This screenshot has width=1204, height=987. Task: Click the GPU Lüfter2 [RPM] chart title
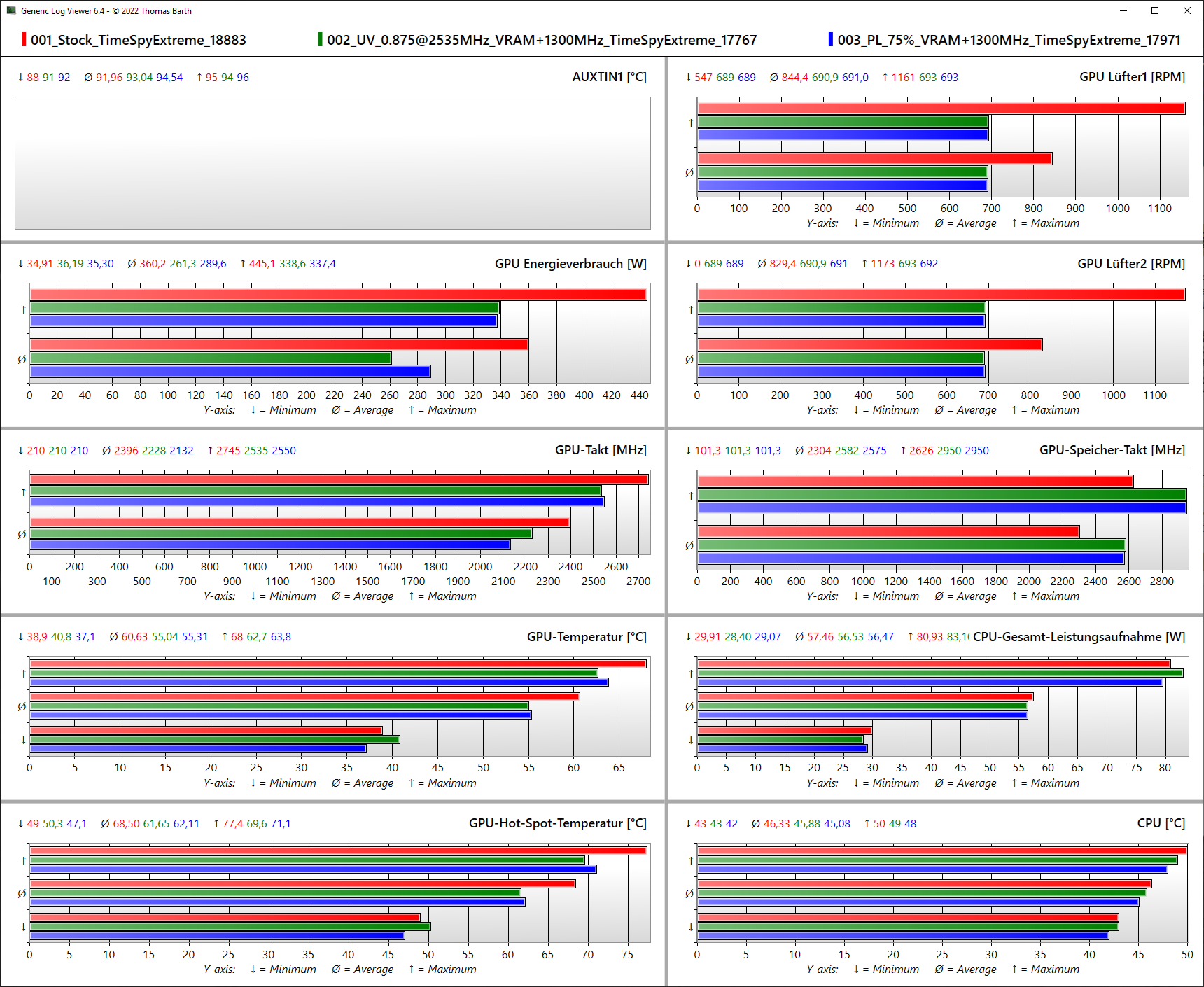click(1131, 264)
